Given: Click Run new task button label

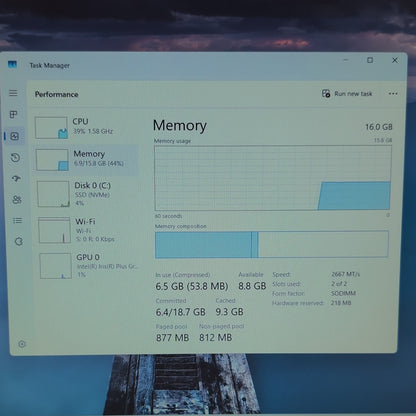Looking at the screenshot, I should (x=353, y=94).
